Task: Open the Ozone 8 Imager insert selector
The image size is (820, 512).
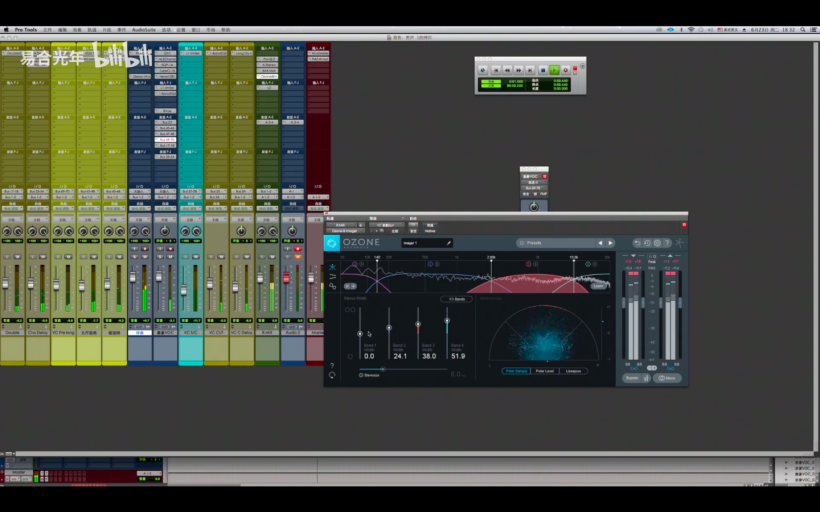Action: point(345,231)
